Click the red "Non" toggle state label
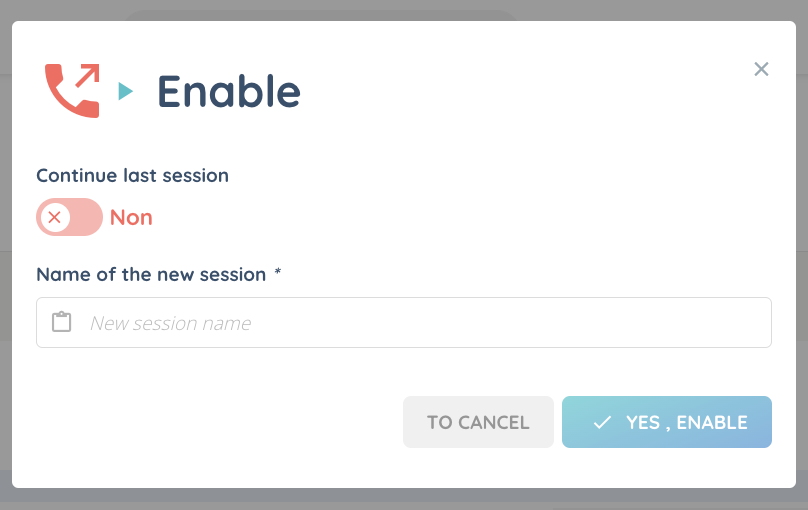The image size is (808, 510). (x=131, y=217)
